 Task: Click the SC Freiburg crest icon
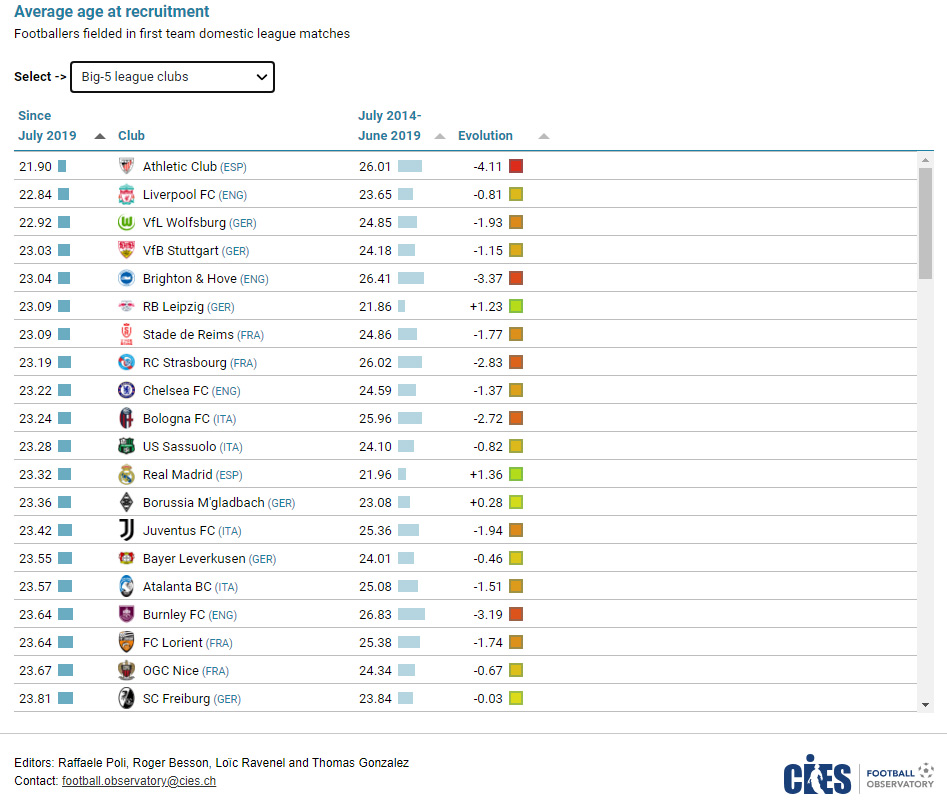pos(126,699)
